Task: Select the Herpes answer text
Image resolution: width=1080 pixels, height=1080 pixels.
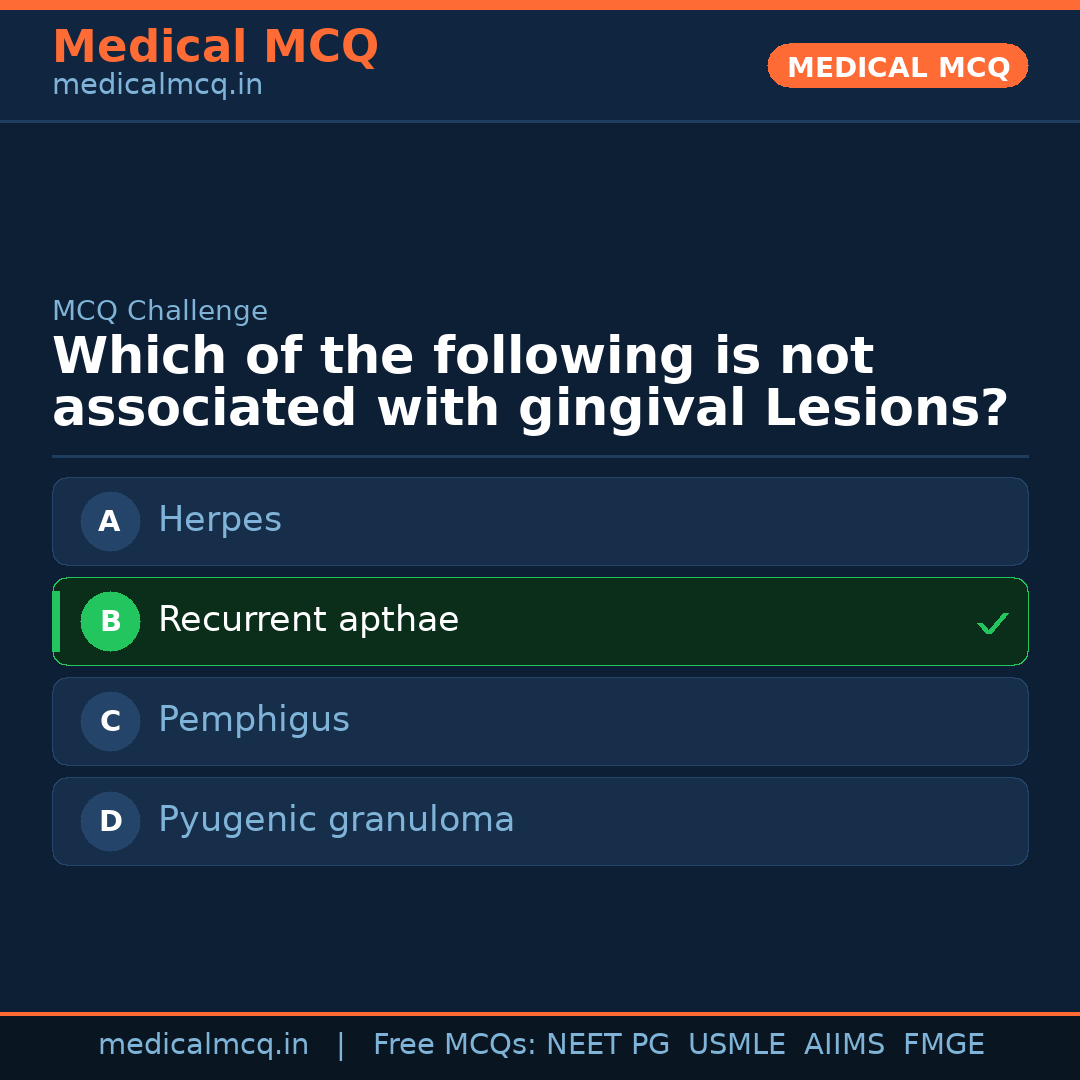Action: (x=220, y=520)
